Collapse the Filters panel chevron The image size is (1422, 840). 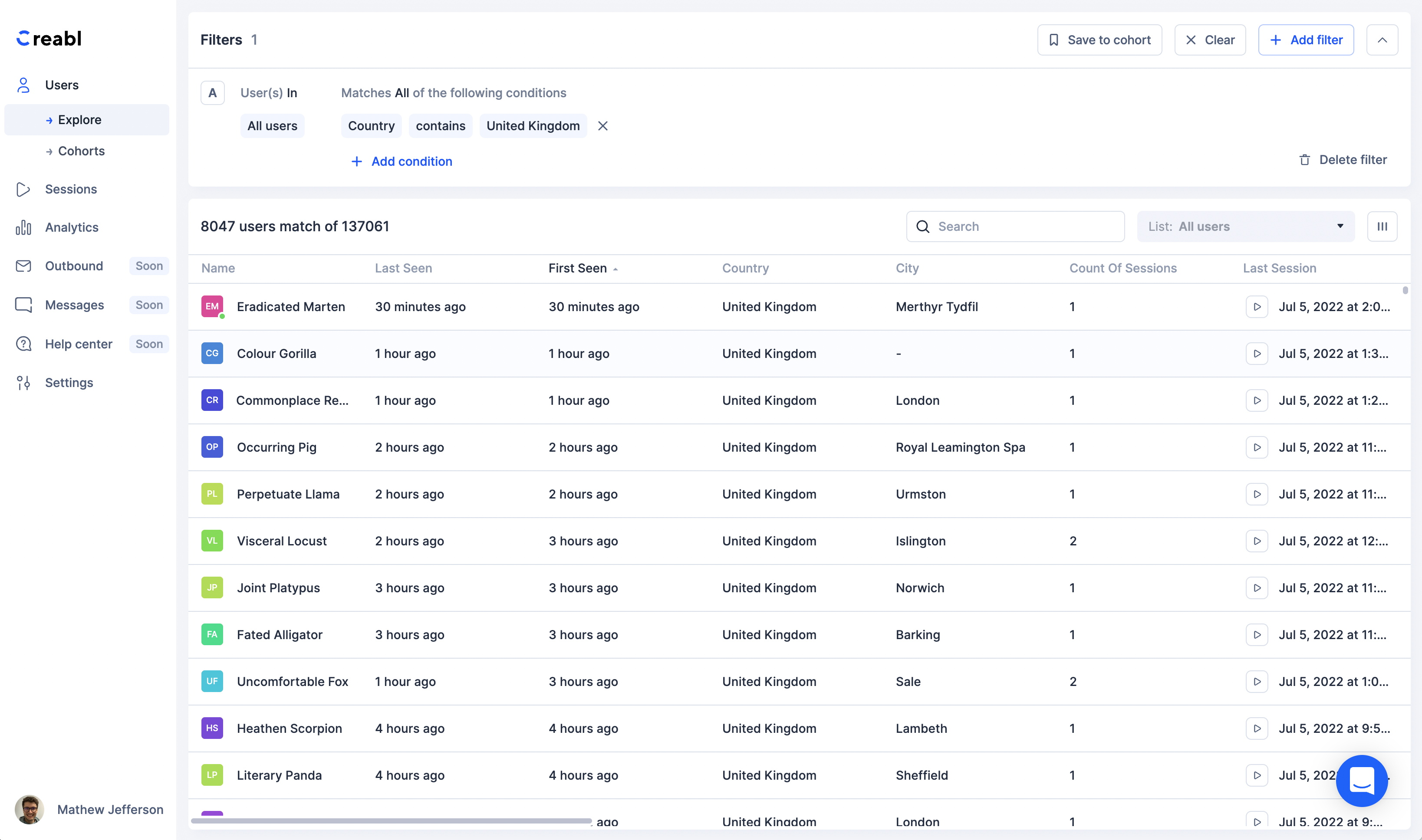[1382, 40]
